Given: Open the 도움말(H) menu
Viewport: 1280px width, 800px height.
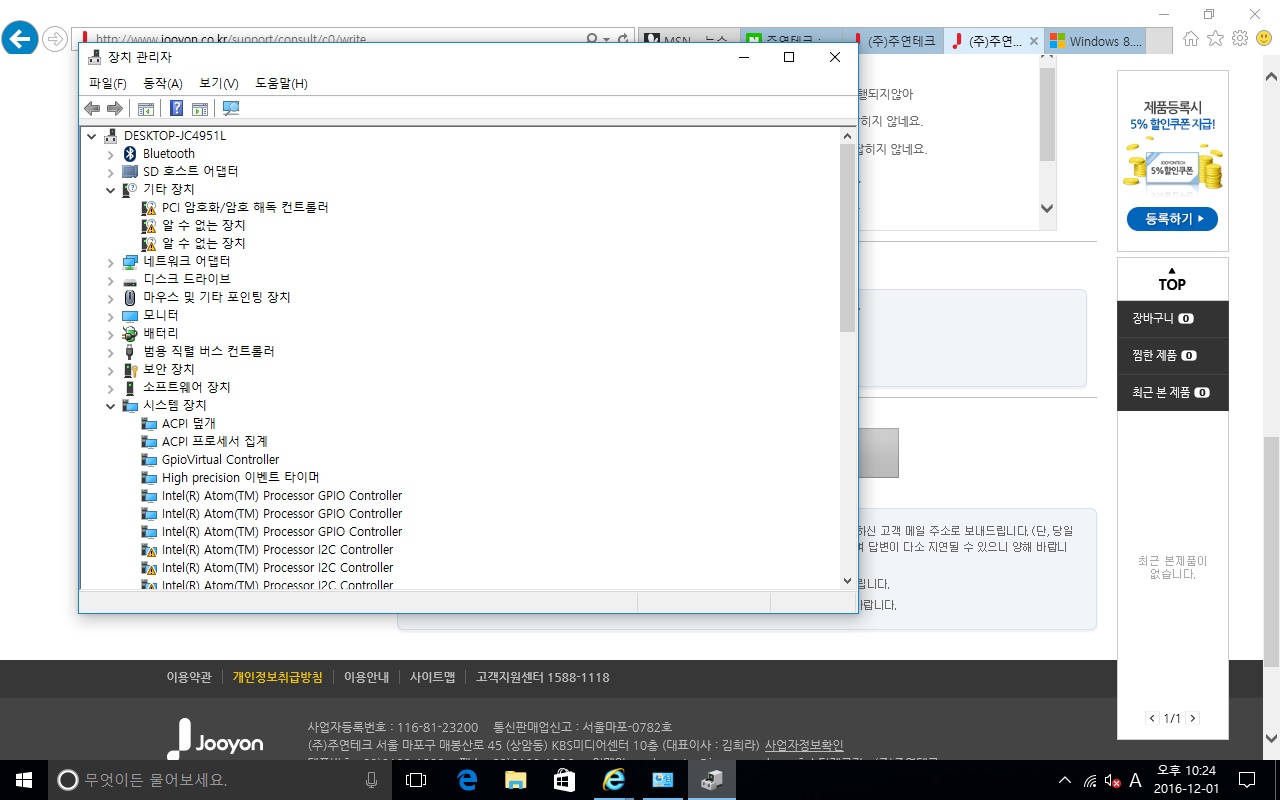Looking at the screenshot, I should tap(281, 83).
